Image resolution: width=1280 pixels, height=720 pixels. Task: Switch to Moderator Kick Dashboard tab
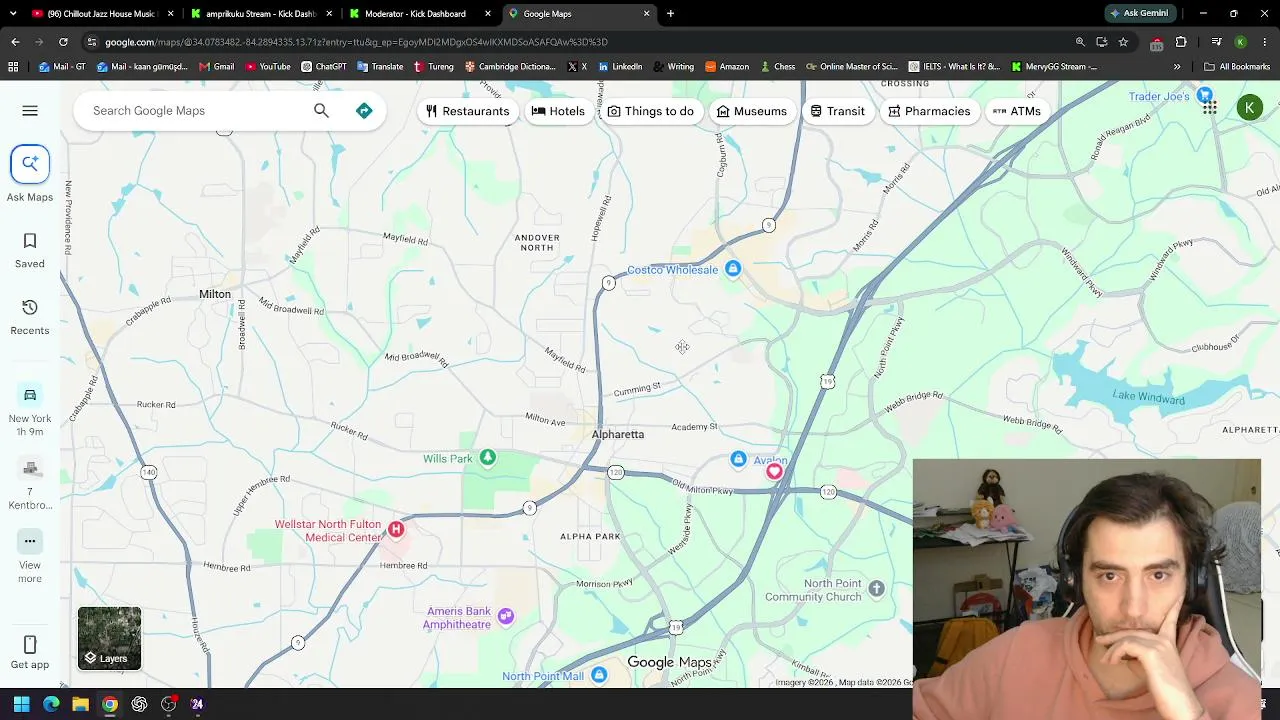click(415, 14)
